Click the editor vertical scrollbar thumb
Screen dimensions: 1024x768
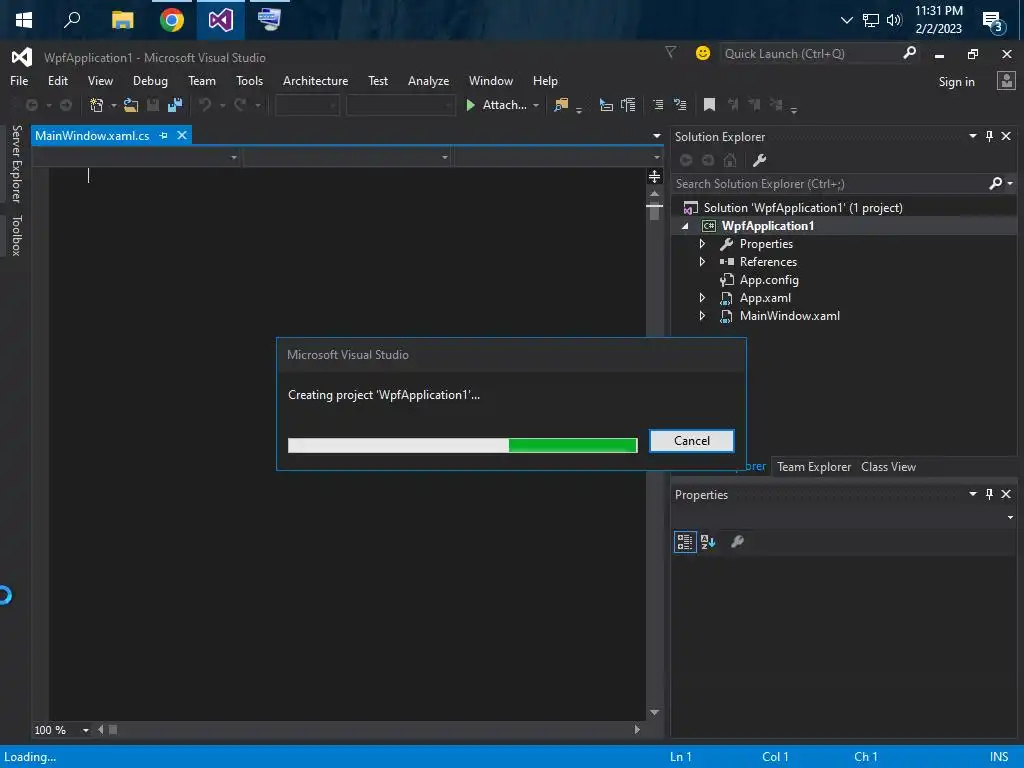tap(654, 213)
